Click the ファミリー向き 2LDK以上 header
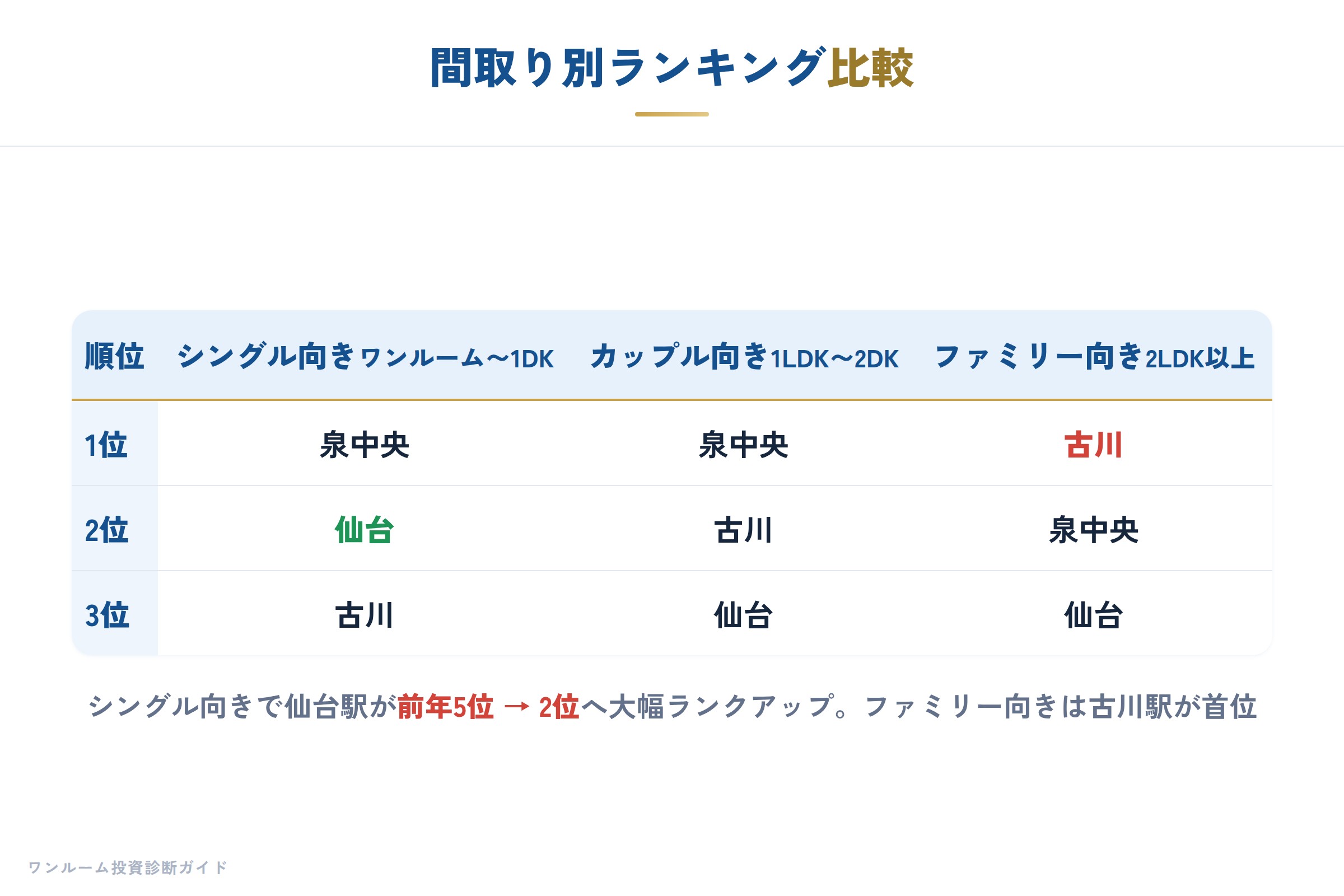The image size is (1344, 896). click(1094, 356)
